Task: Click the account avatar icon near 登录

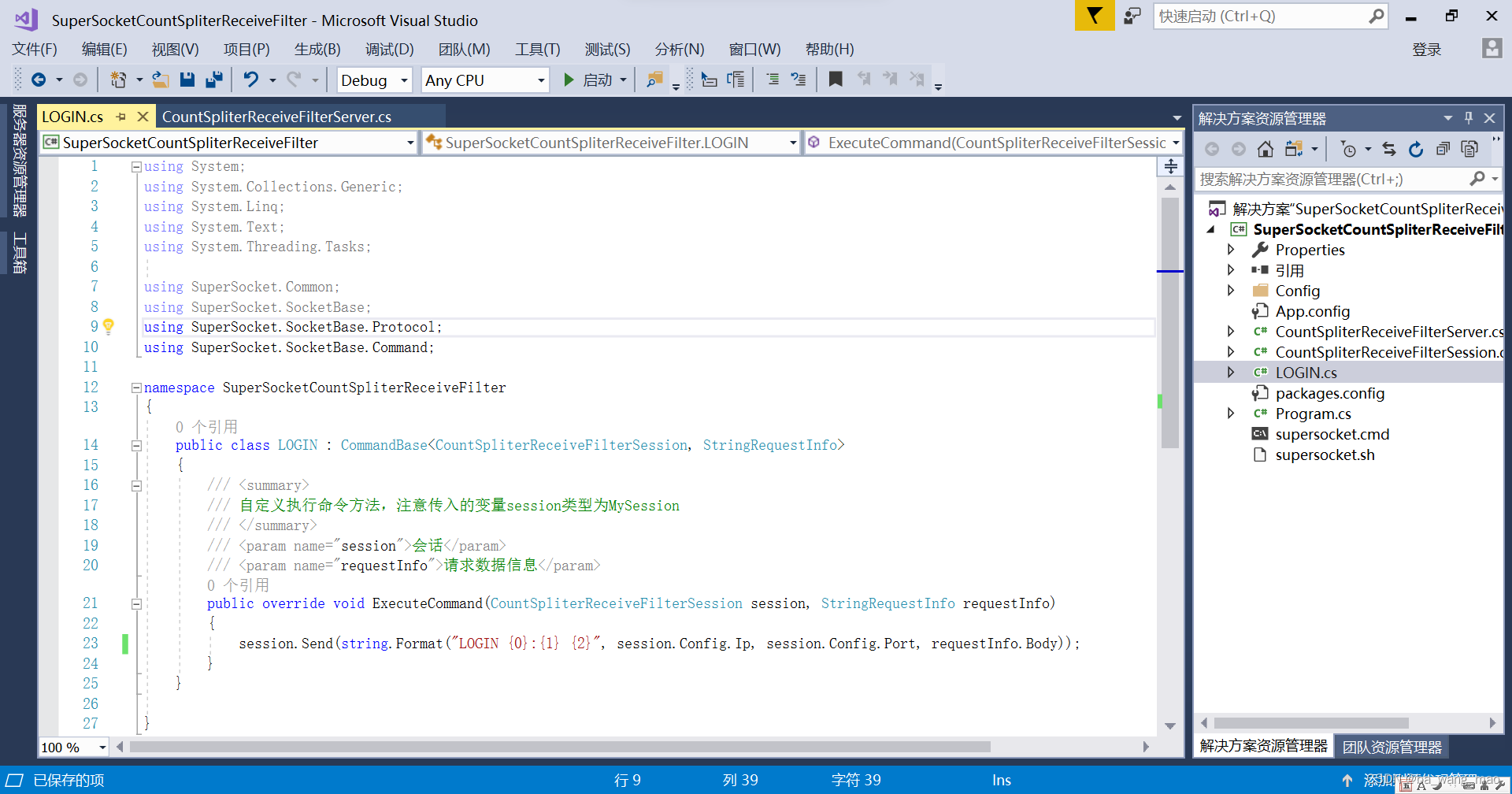Action: (x=1492, y=48)
